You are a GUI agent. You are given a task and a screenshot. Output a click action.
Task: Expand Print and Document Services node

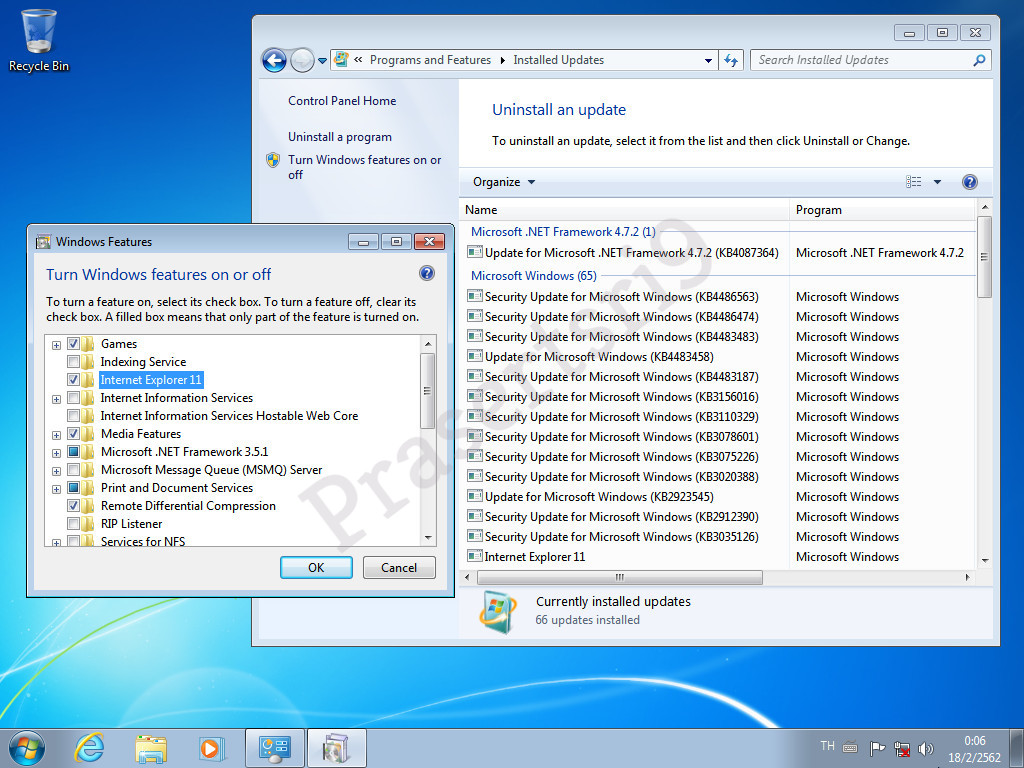pos(56,488)
